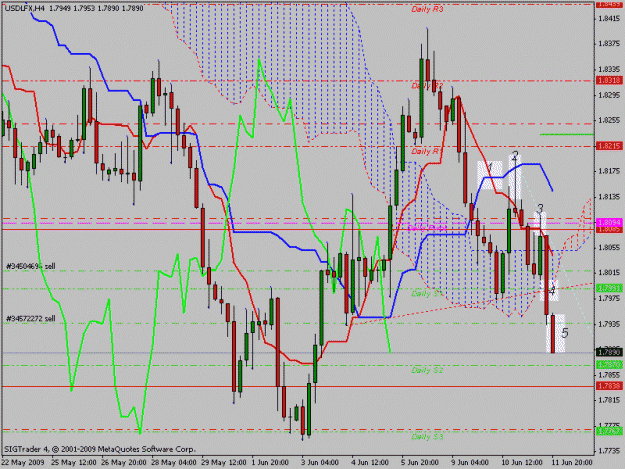This screenshot has width=625, height=469.
Task: Click 1.8295 on the price axis
Action: 610,95
